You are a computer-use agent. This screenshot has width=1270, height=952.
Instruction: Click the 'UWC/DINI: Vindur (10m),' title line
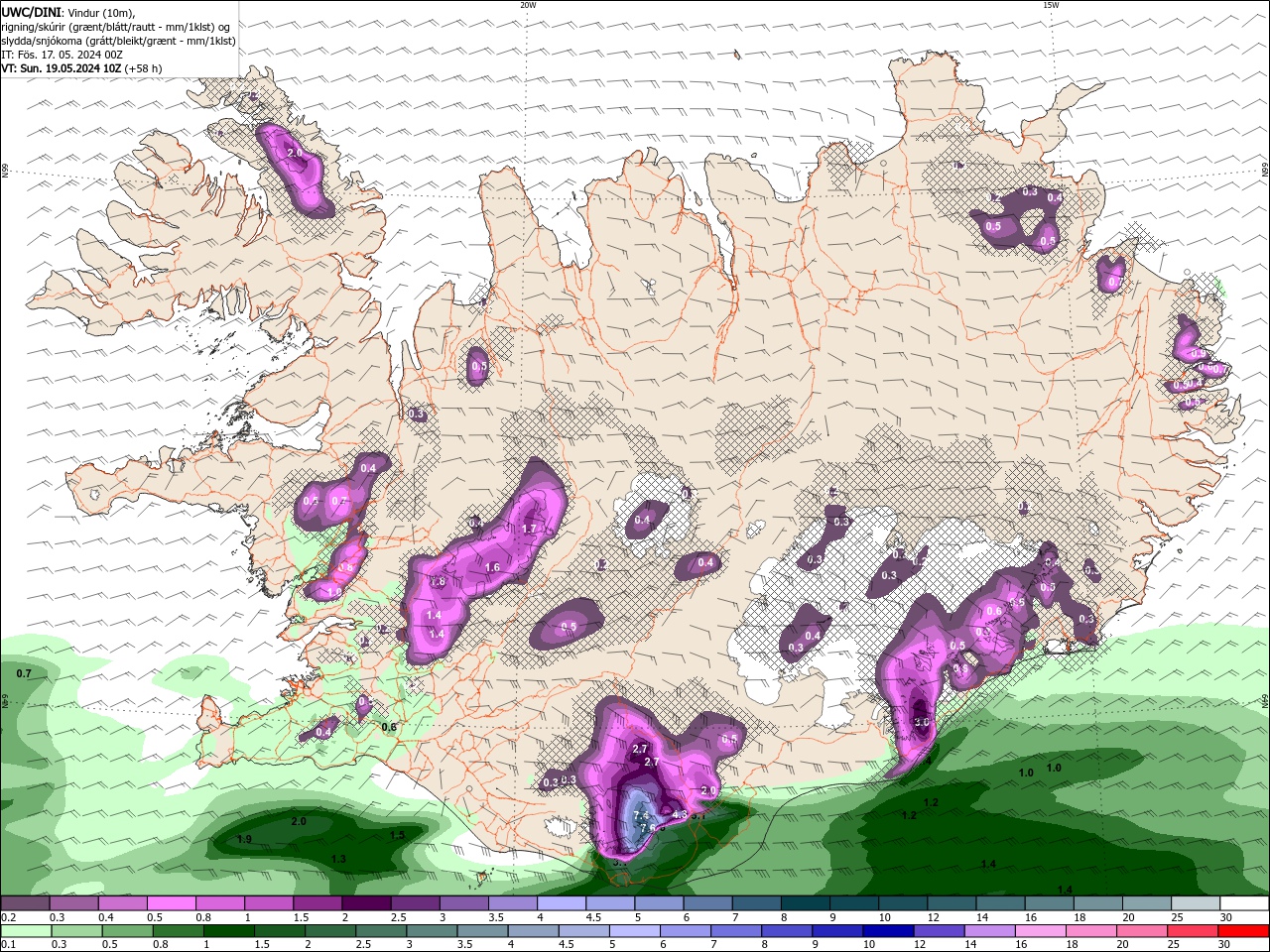pos(67,12)
